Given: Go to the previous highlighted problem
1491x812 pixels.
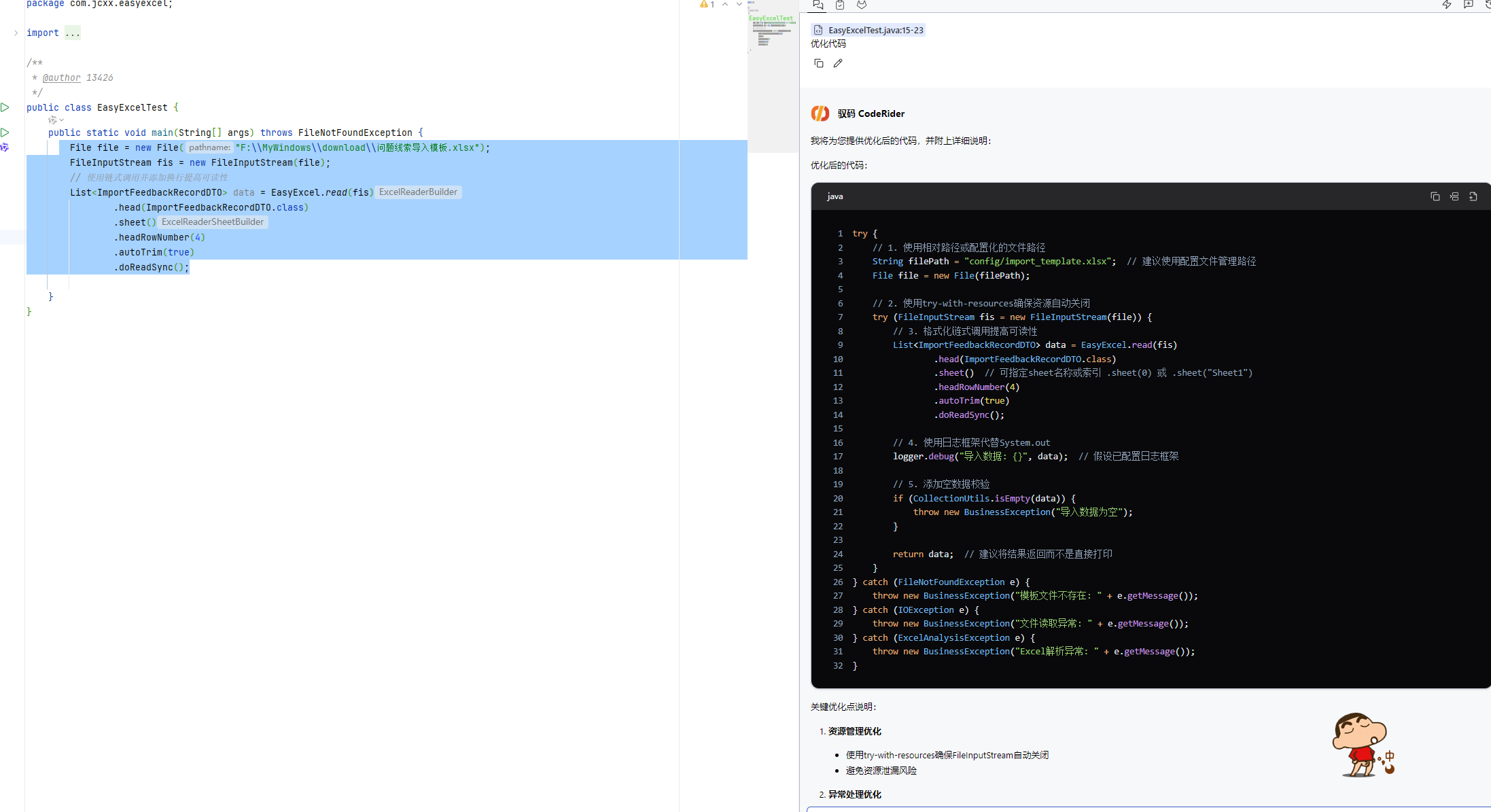Looking at the screenshot, I should point(725,5).
